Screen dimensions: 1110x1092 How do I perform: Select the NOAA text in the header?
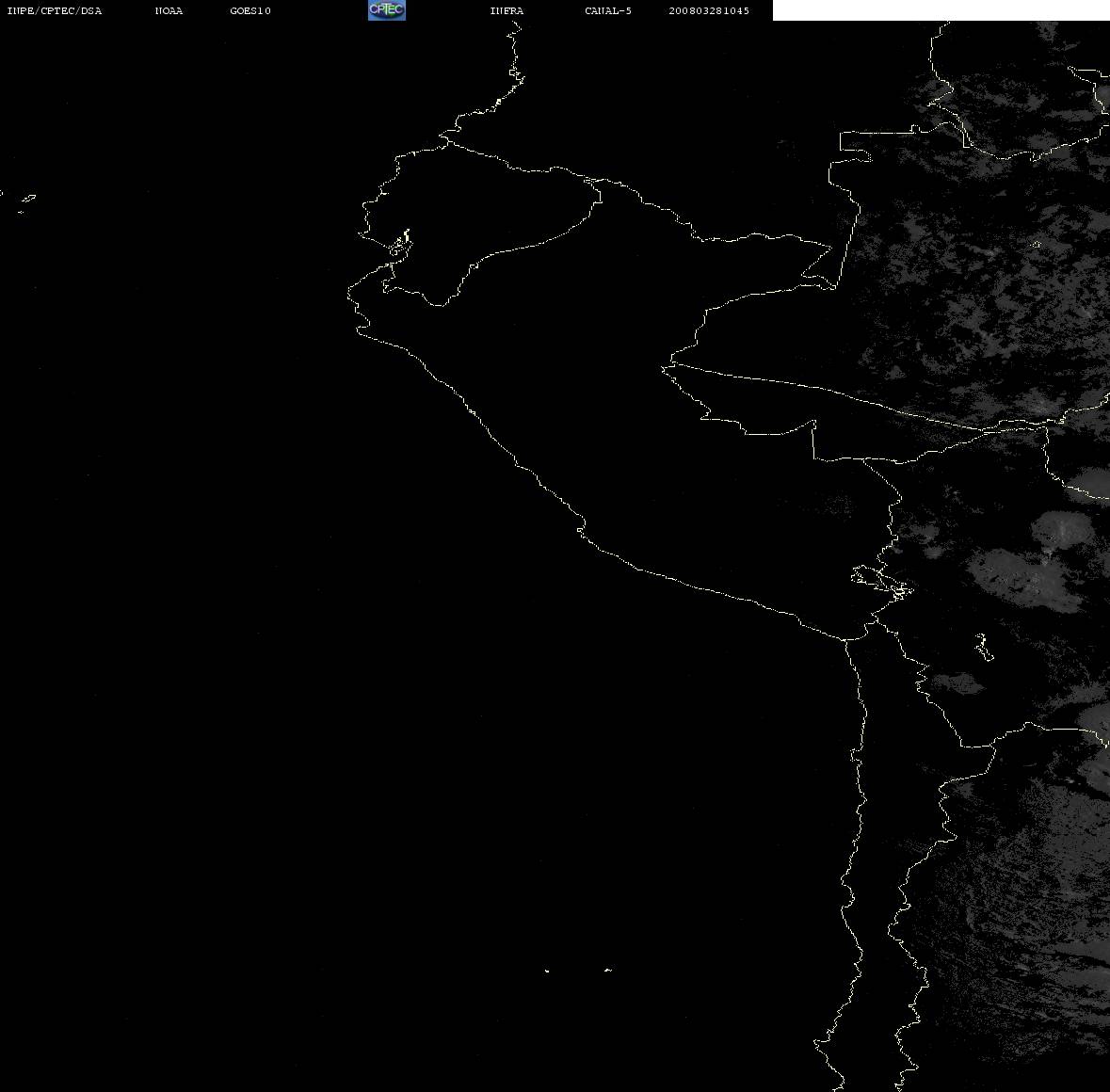pyautogui.click(x=169, y=10)
